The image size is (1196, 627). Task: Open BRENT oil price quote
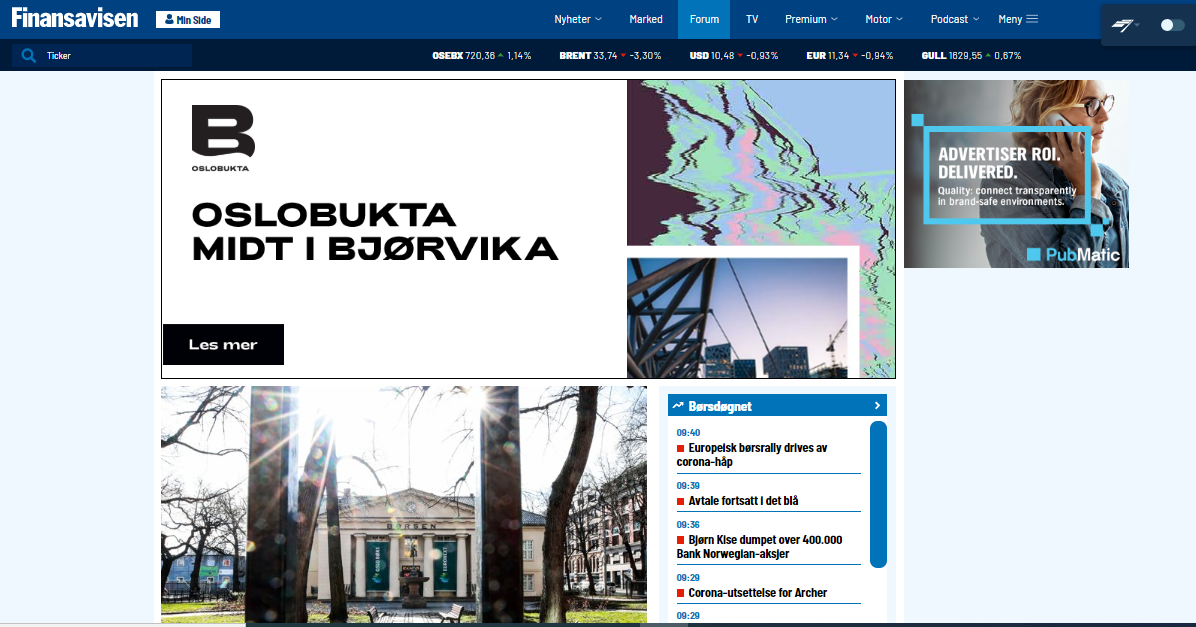[610, 56]
